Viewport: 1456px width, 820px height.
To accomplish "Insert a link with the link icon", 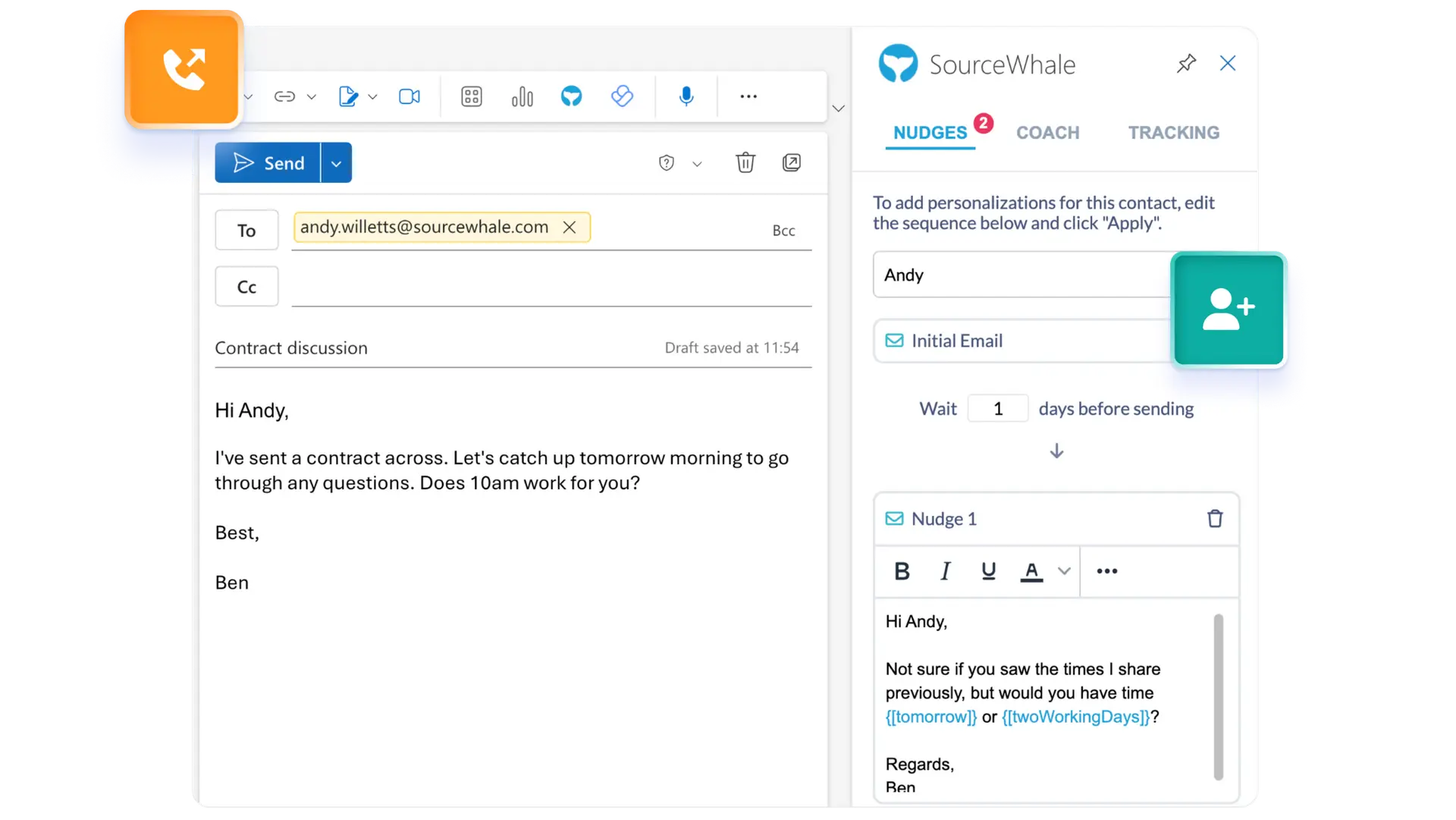I will tap(284, 96).
